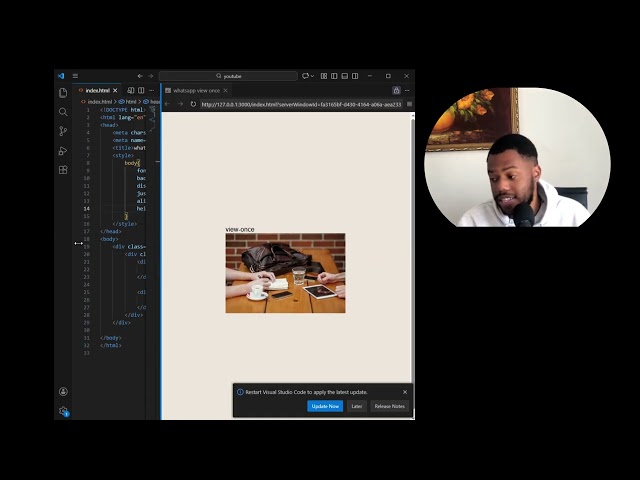
Task: Toggle the primary side bar
Action: click(x=334, y=76)
